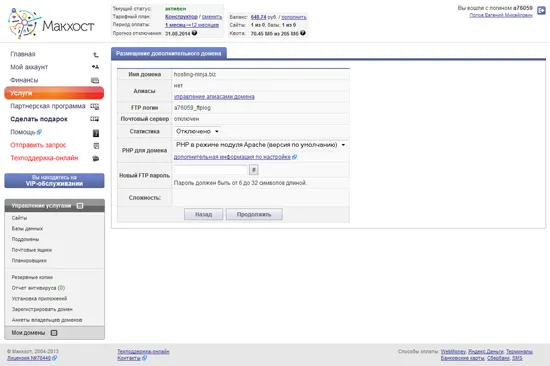This screenshot has height=366, width=550.
Task: Click the chat icon beside Техподдержка-онлайн
Action: [x=95, y=158]
